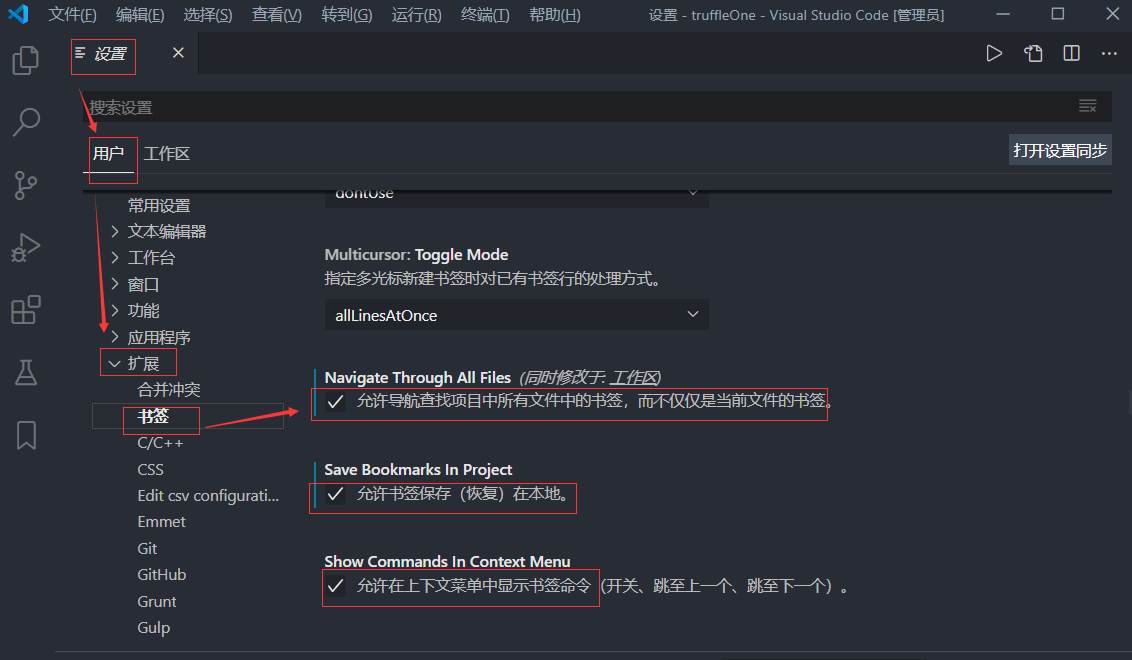Click the Run play icon in editor toolbar
This screenshot has height=660, width=1132.
(x=994, y=53)
